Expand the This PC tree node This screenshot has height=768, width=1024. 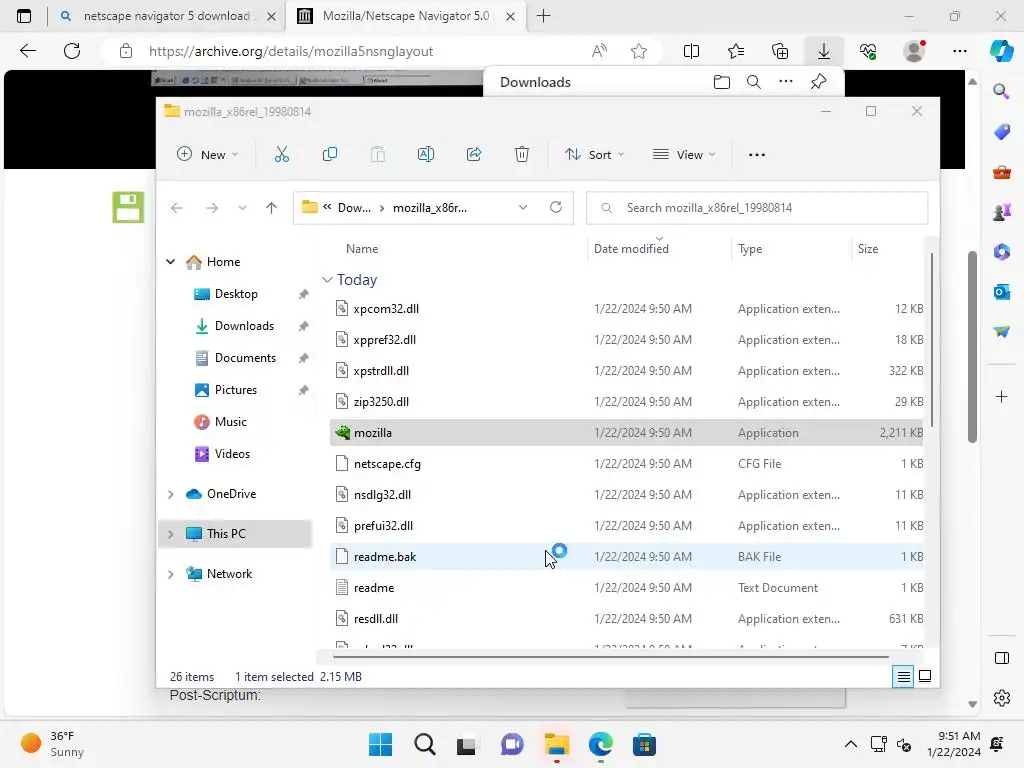[x=170, y=534]
